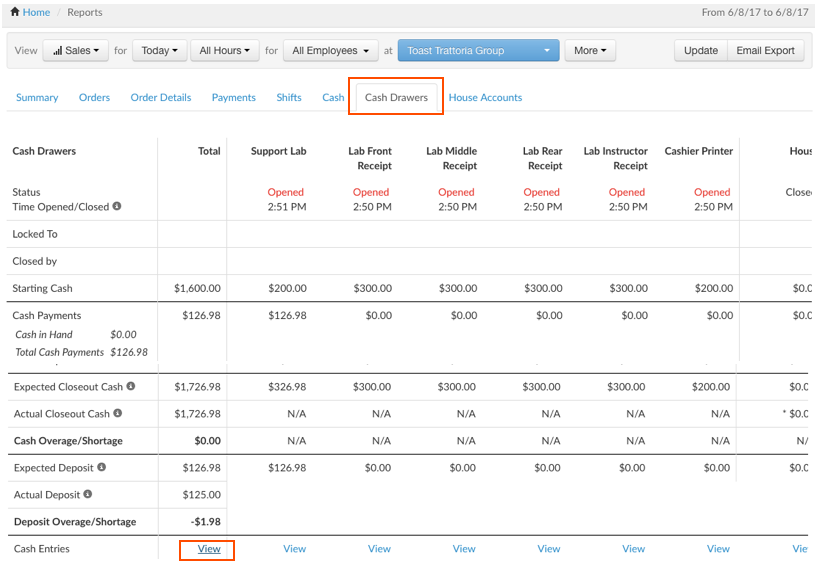
Task: Click info icon beside Expected Closeout Cash
Action: (131, 386)
